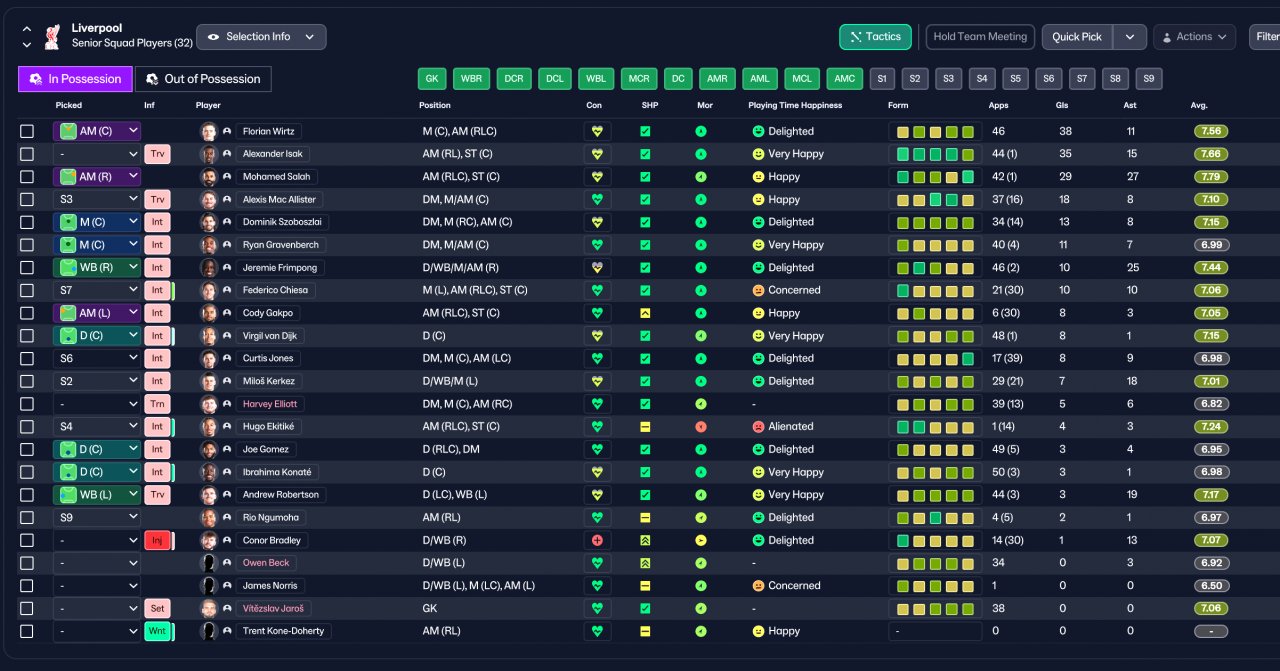Select checkbox in Conor Bradley's row
Image resolution: width=1280 pixels, height=671 pixels.
pos(27,540)
